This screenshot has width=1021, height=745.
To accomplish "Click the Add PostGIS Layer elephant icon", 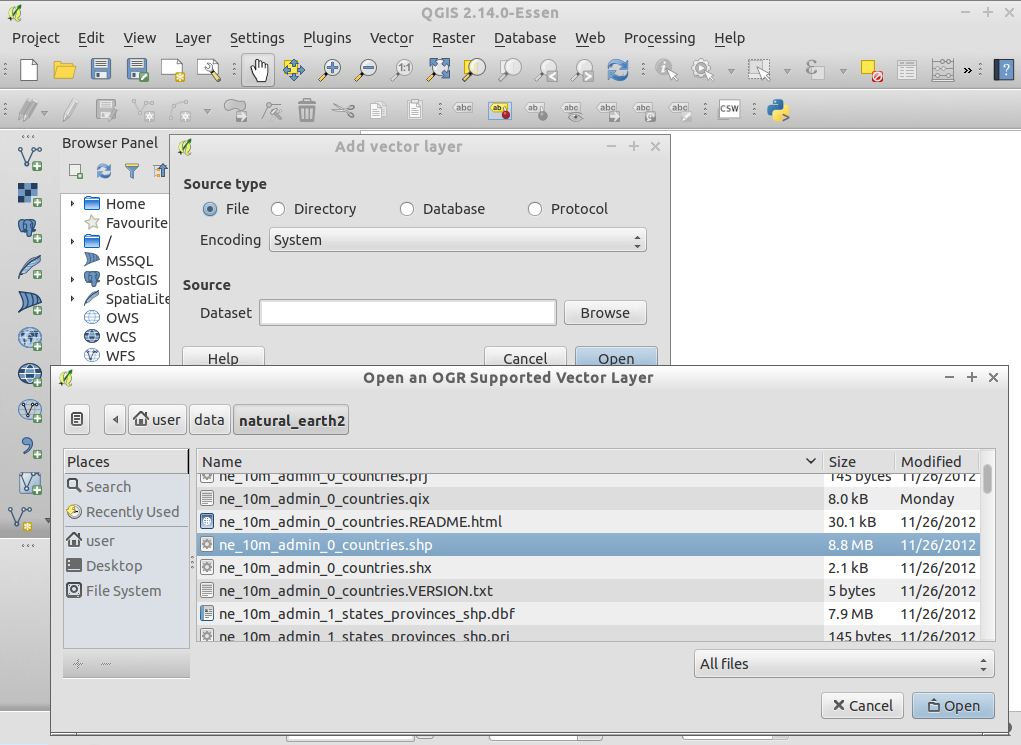I will (x=30, y=231).
